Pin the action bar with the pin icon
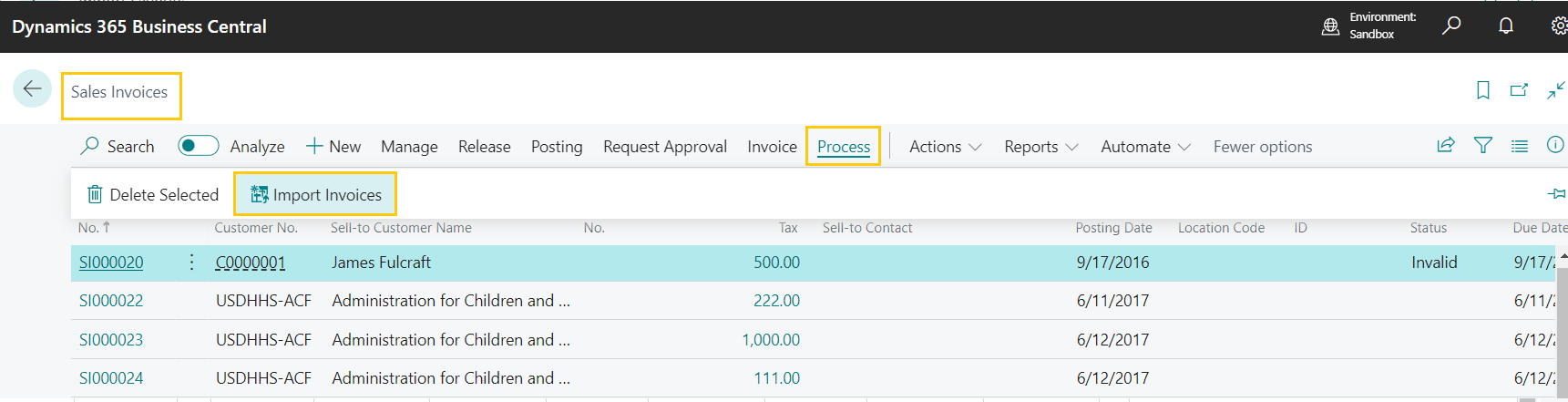1568x402 pixels. click(x=1556, y=193)
